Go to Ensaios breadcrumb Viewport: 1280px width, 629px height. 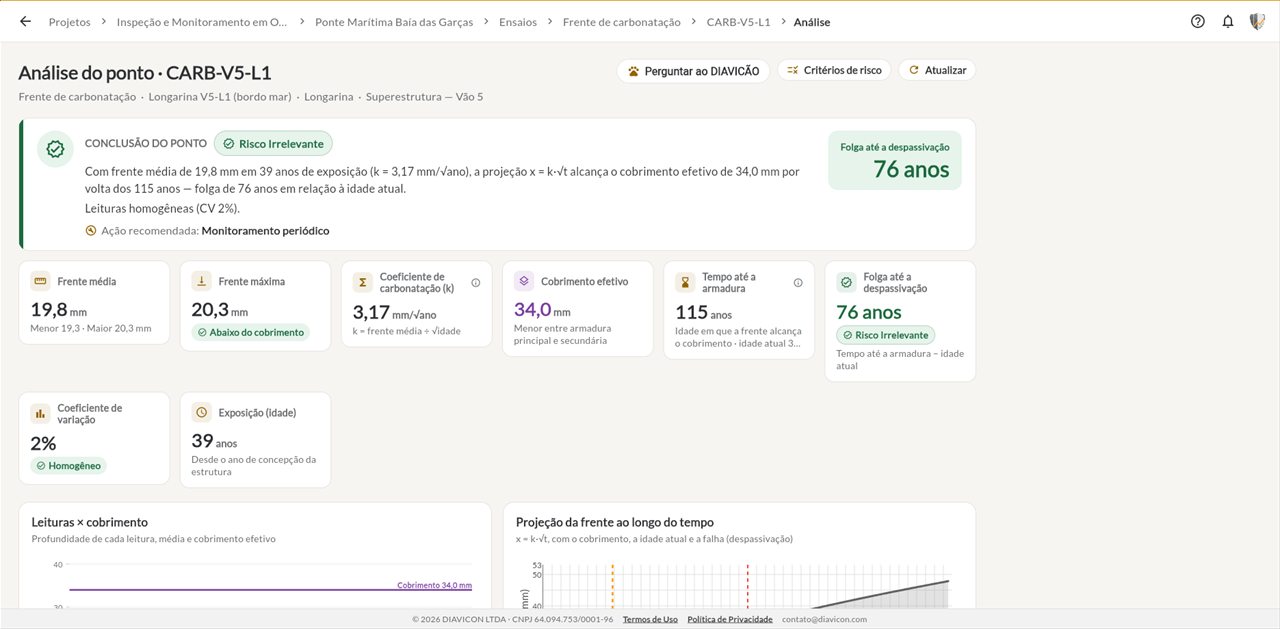[x=518, y=21]
